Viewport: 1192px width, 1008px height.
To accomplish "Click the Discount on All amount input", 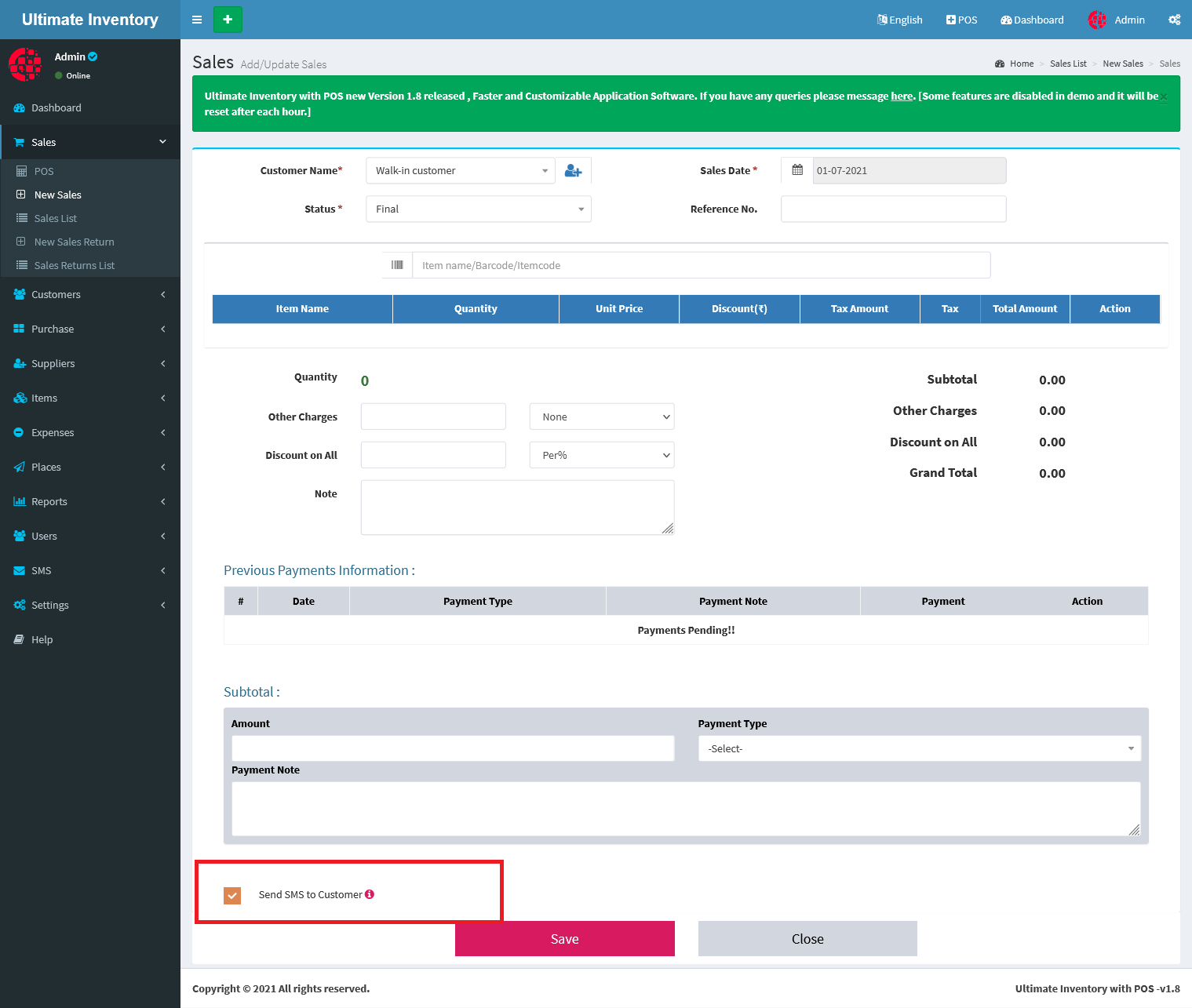I will [433, 455].
